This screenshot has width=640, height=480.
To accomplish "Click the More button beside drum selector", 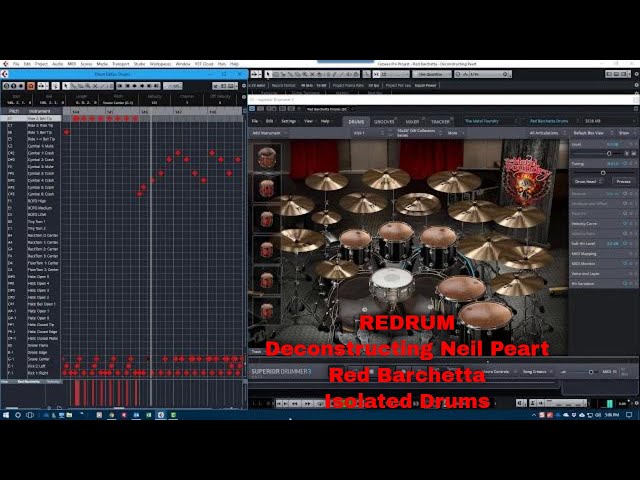I will (x=455, y=133).
